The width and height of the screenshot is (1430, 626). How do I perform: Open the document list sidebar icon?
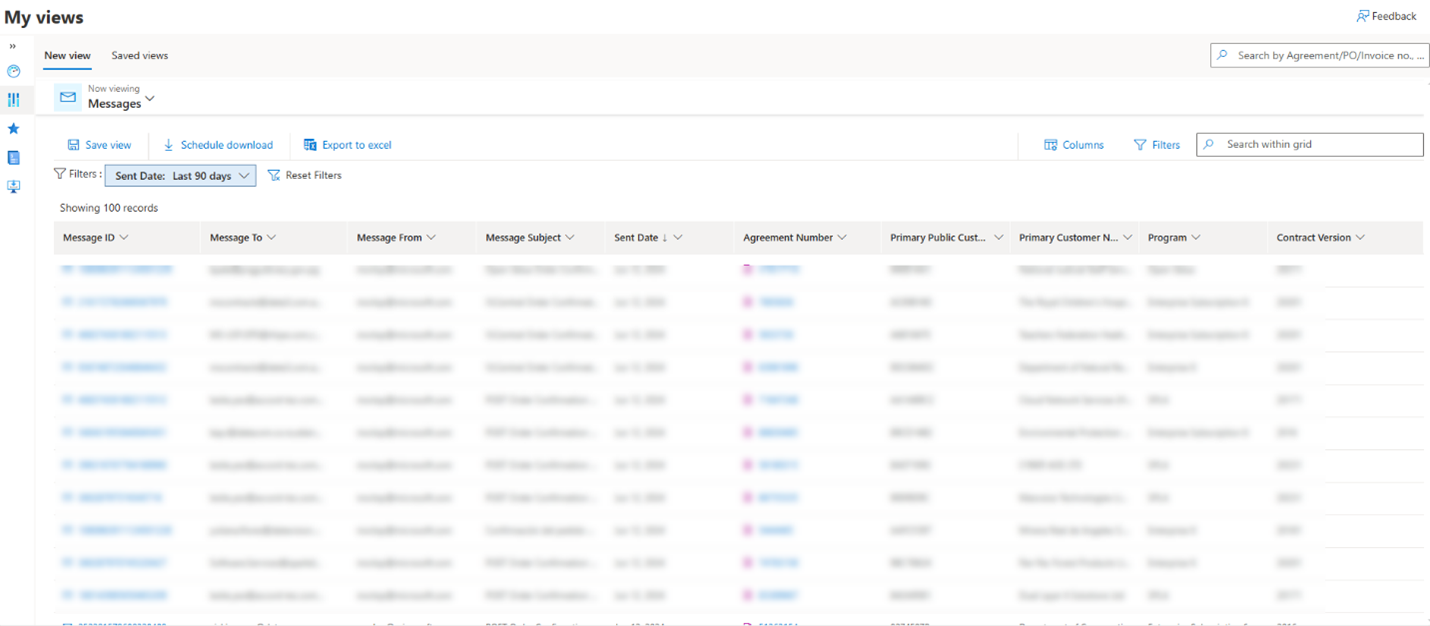click(x=13, y=158)
